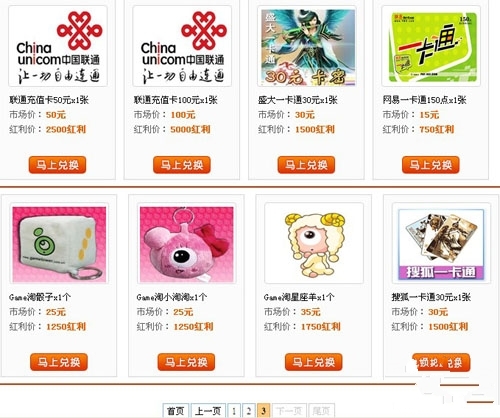Click 马上兑换 under 盛大一卡通30元

click(x=306, y=165)
